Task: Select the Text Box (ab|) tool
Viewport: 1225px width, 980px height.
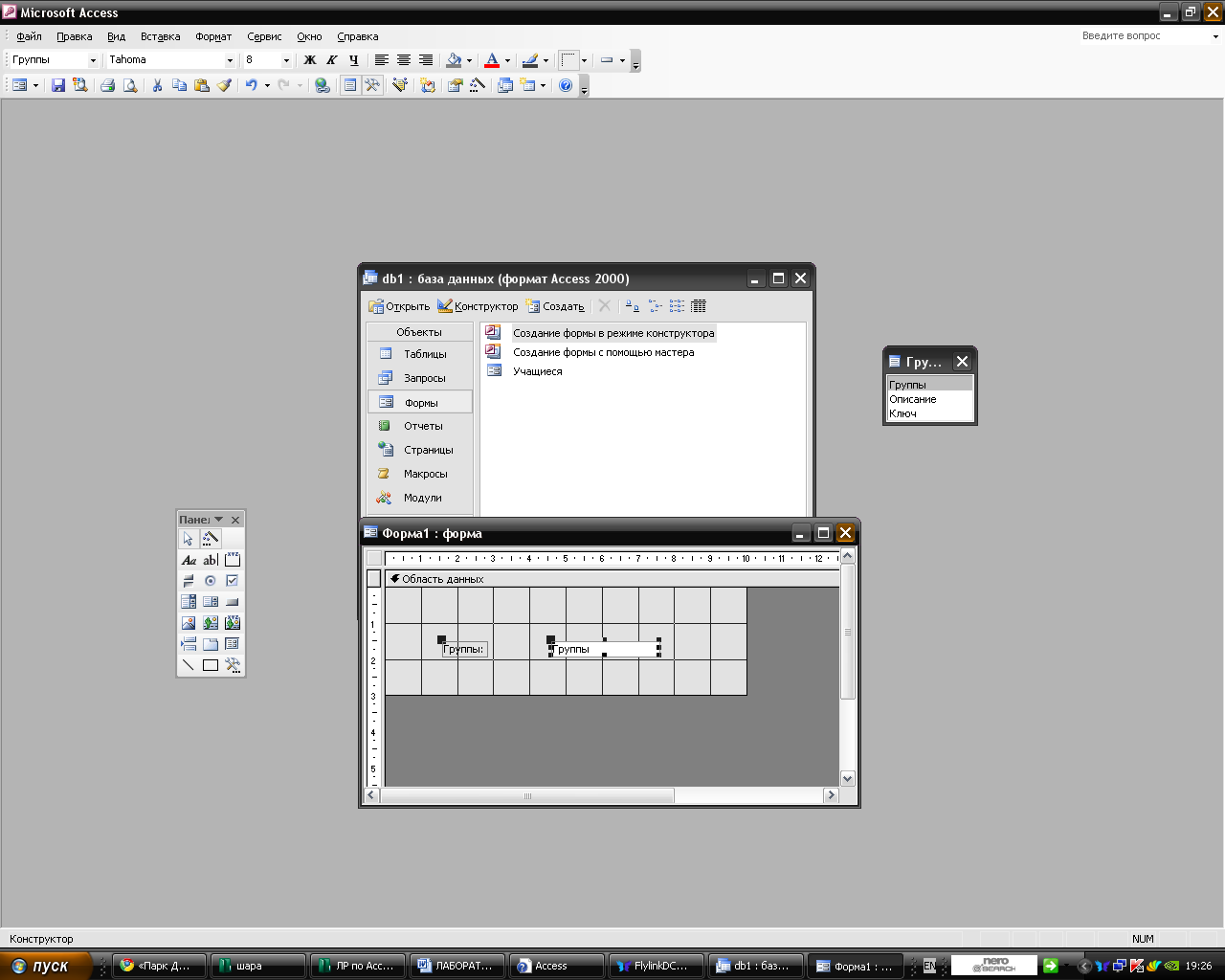Action: point(211,560)
